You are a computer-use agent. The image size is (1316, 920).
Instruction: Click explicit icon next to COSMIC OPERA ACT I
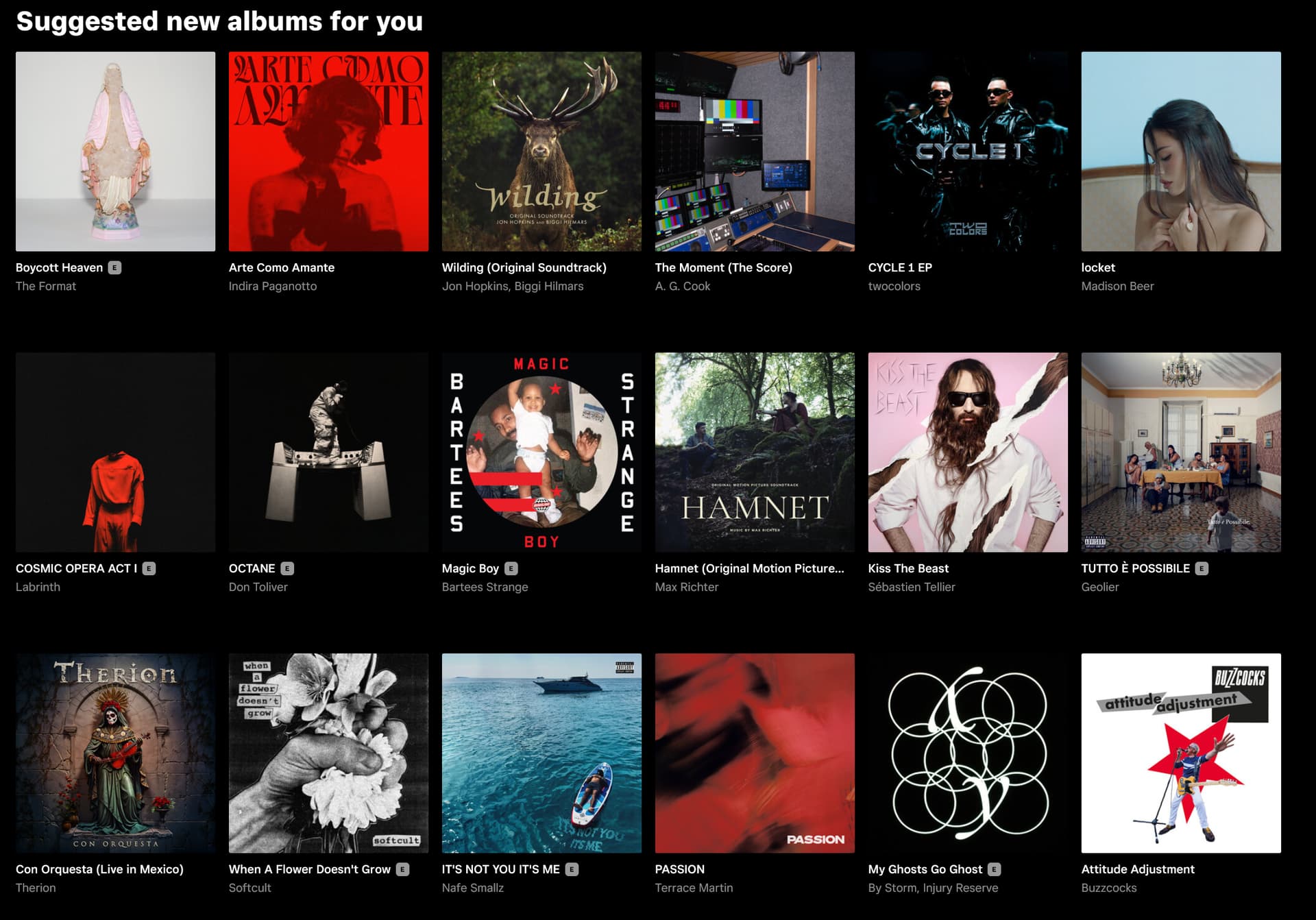pyautogui.click(x=149, y=568)
